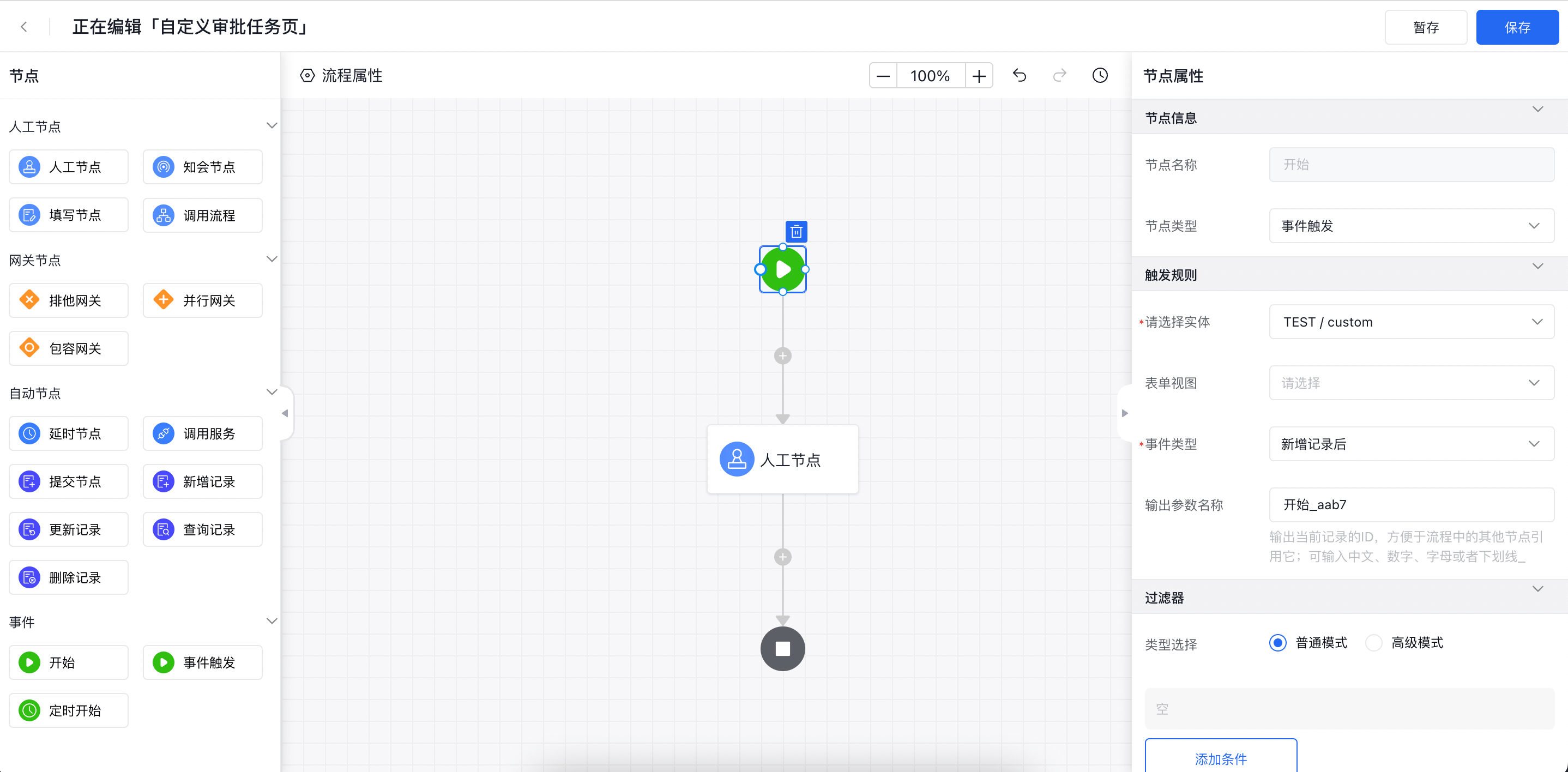Click the gray end node on canvas
This screenshot has height=772, width=1568.
click(x=783, y=649)
